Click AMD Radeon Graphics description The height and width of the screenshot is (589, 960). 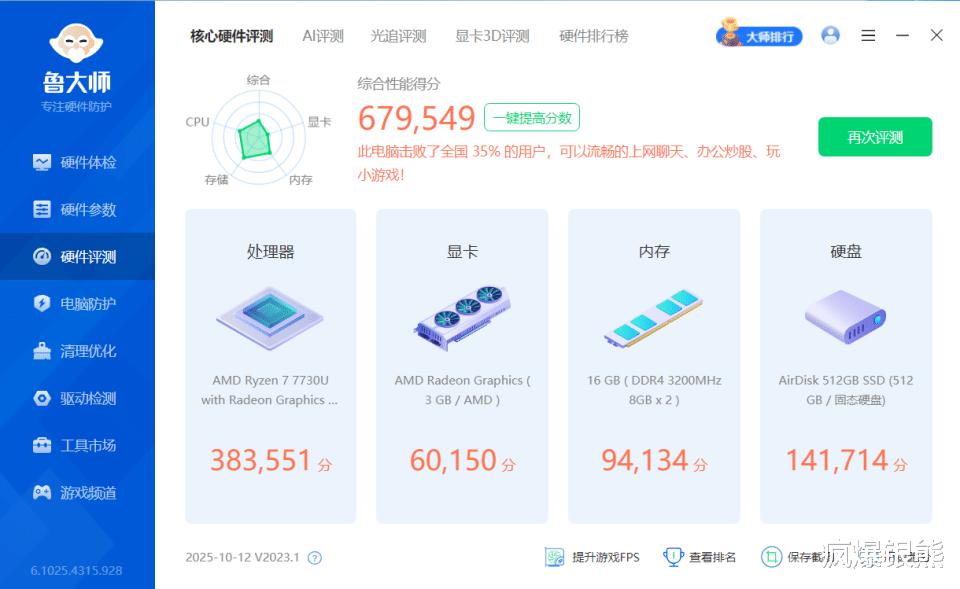click(x=462, y=390)
